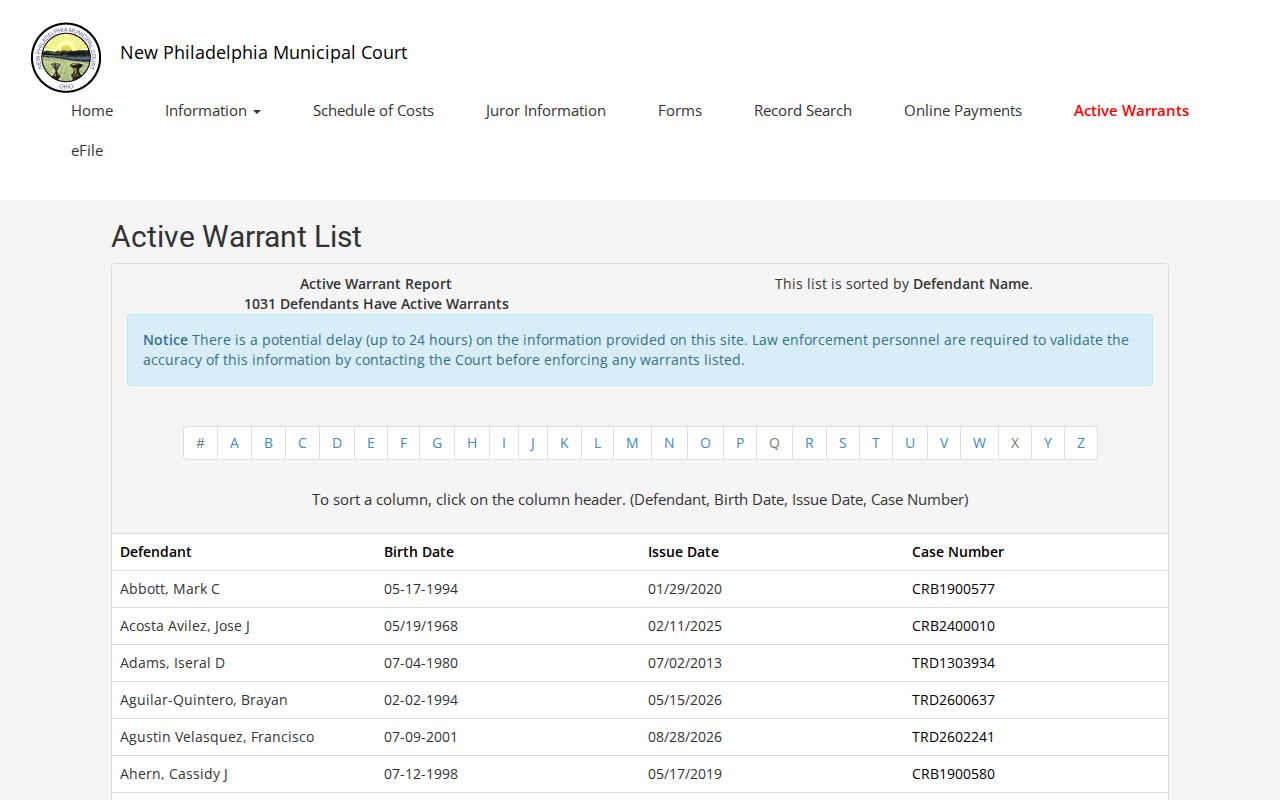The height and width of the screenshot is (800, 1280).
Task: Click defendant Aguilar-Quintero, Brayan
Action: [204, 700]
